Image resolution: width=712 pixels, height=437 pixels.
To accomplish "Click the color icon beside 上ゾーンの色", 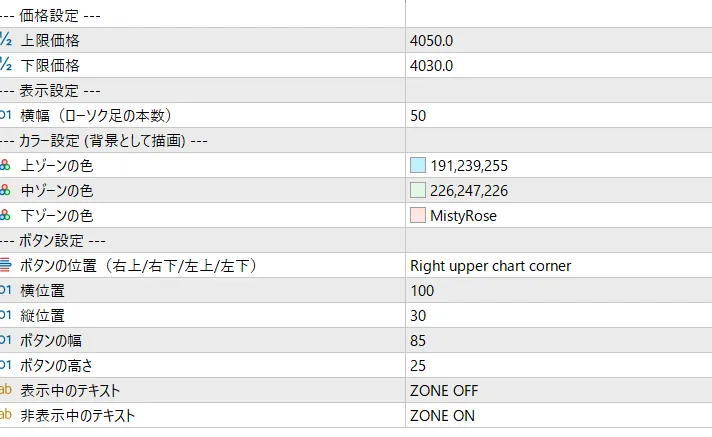I will click(x=5, y=165).
